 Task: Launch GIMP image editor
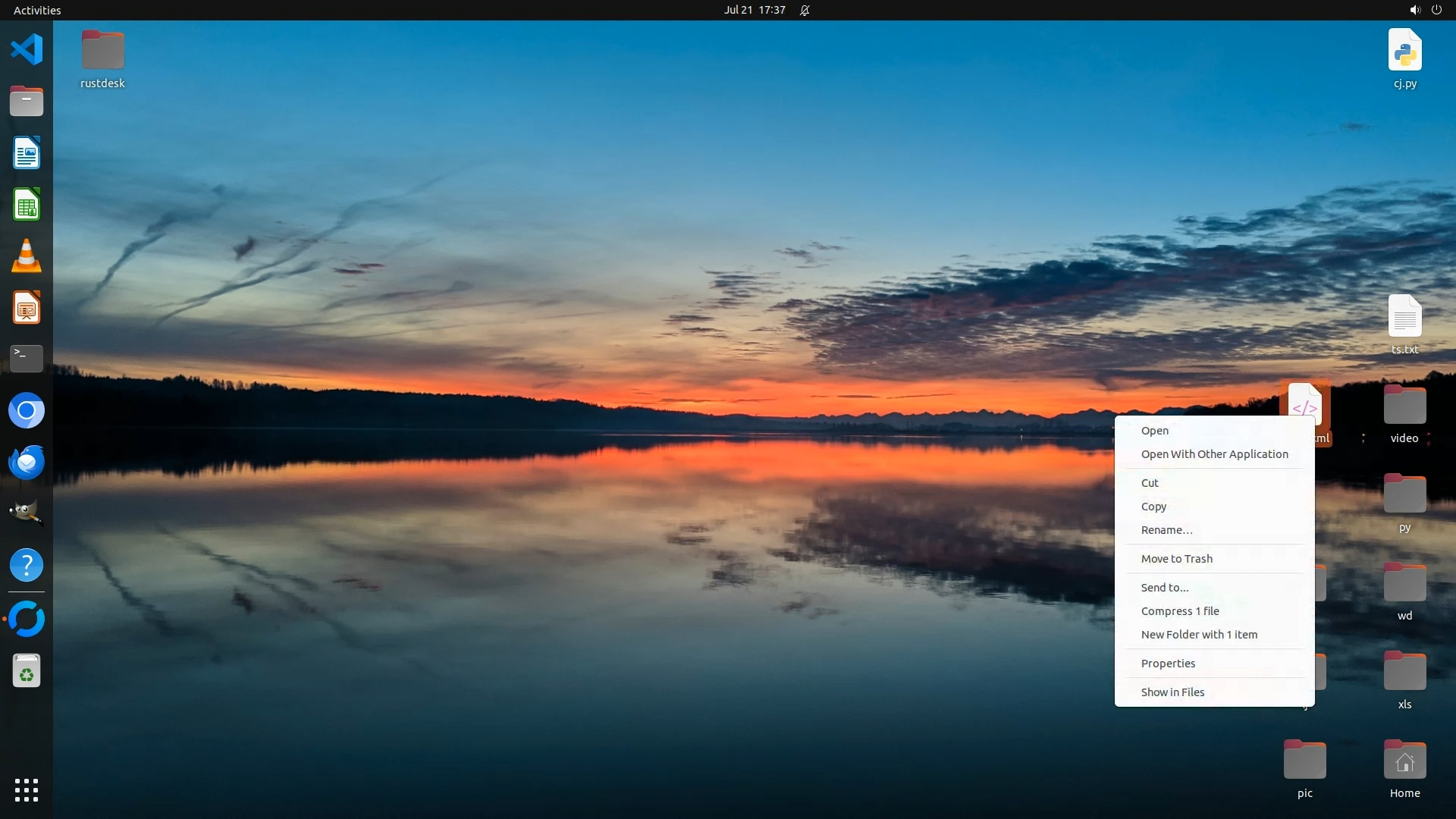tap(27, 513)
